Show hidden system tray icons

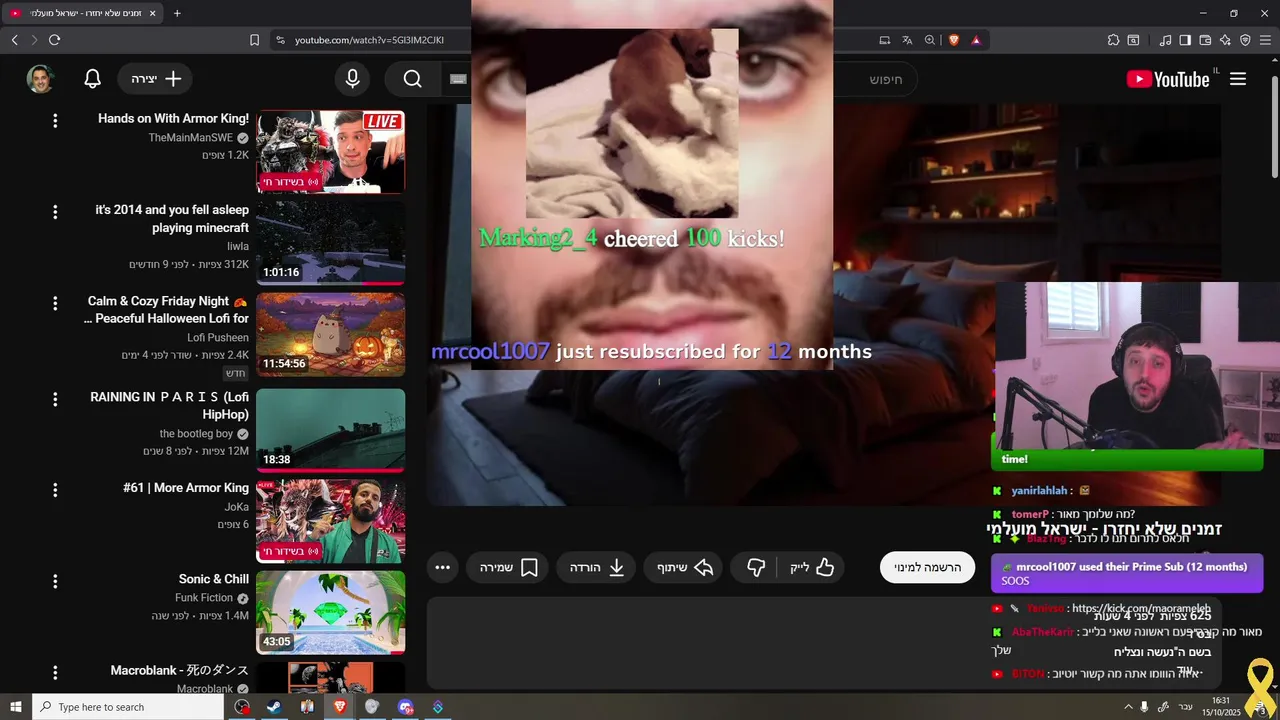tap(1128, 707)
